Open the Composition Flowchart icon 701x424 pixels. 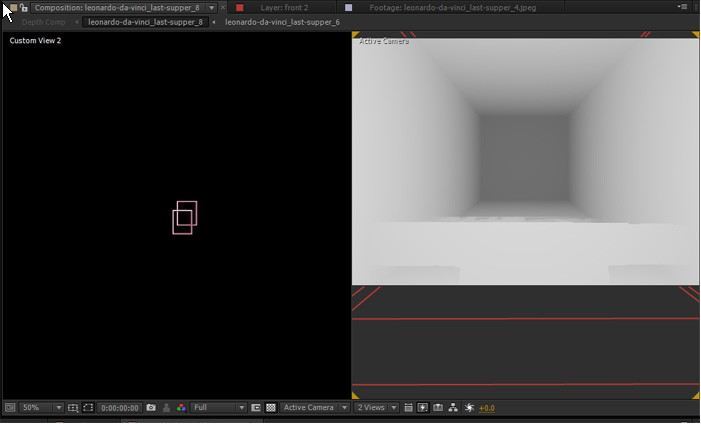coord(453,408)
